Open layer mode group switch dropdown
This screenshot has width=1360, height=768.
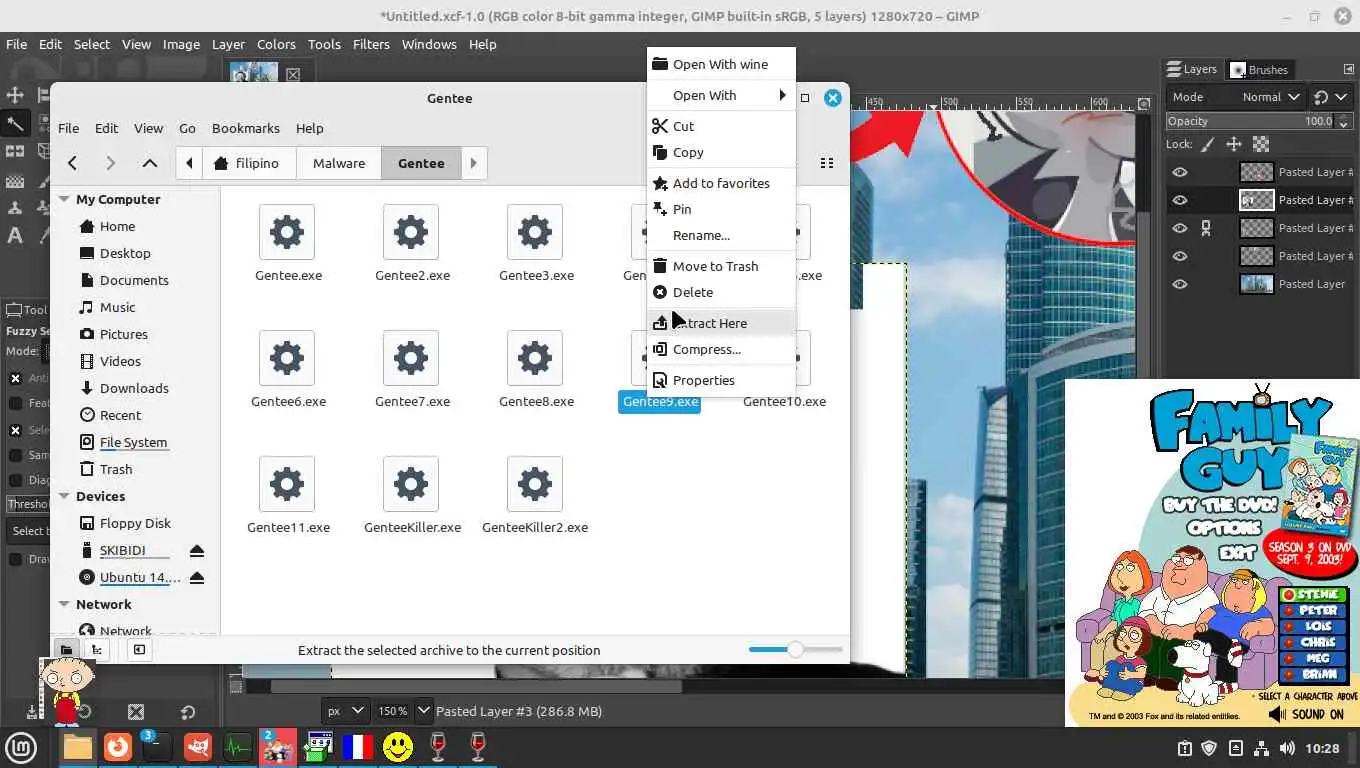coord(1329,97)
